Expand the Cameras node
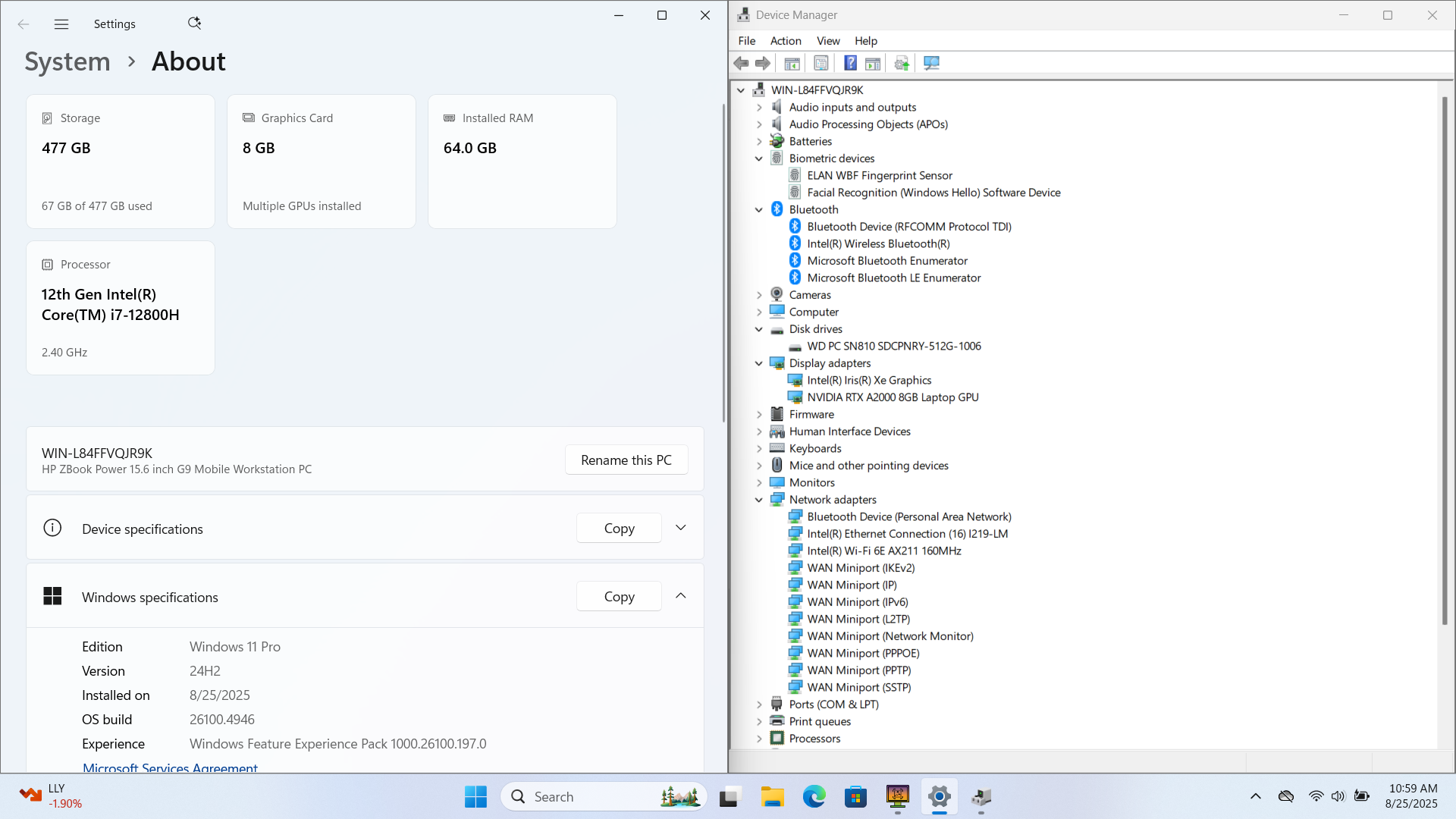The width and height of the screenshot is (1456, 819). (x=759, y=295)
